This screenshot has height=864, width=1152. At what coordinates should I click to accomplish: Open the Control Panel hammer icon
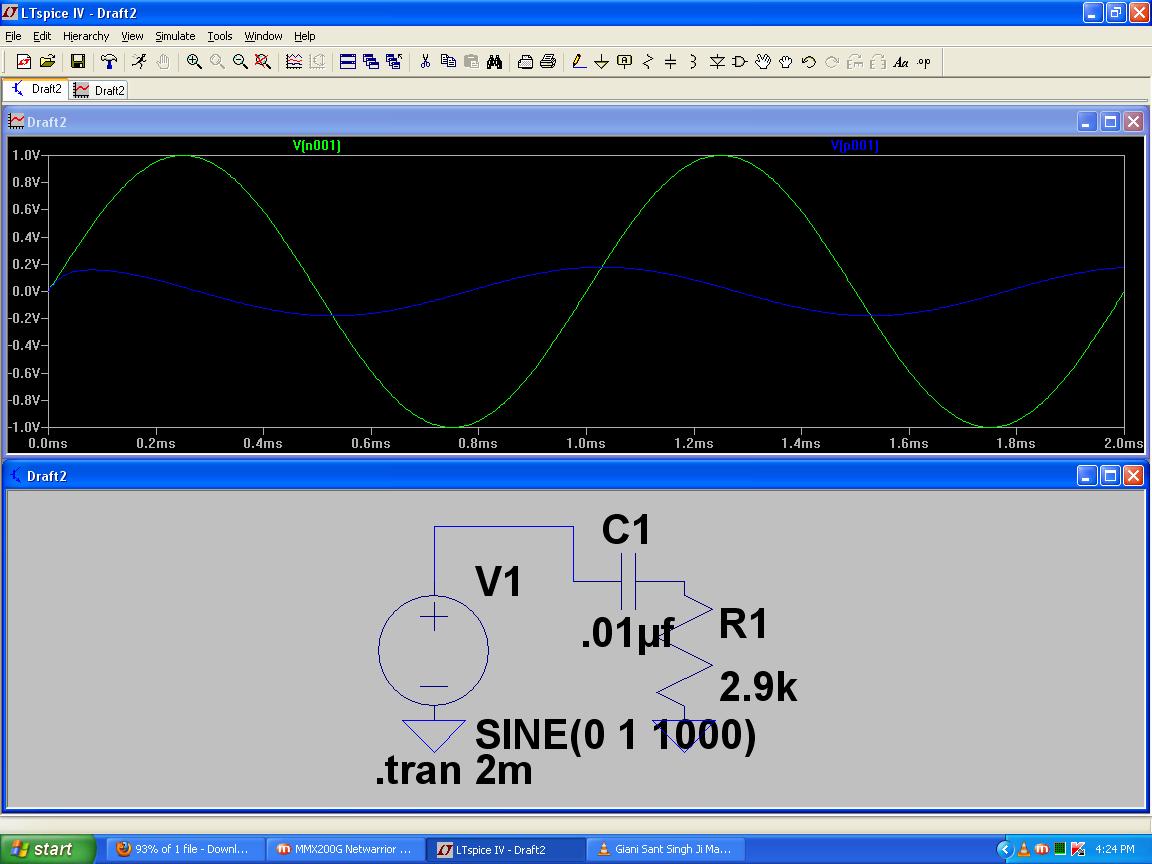click(109, 62)
